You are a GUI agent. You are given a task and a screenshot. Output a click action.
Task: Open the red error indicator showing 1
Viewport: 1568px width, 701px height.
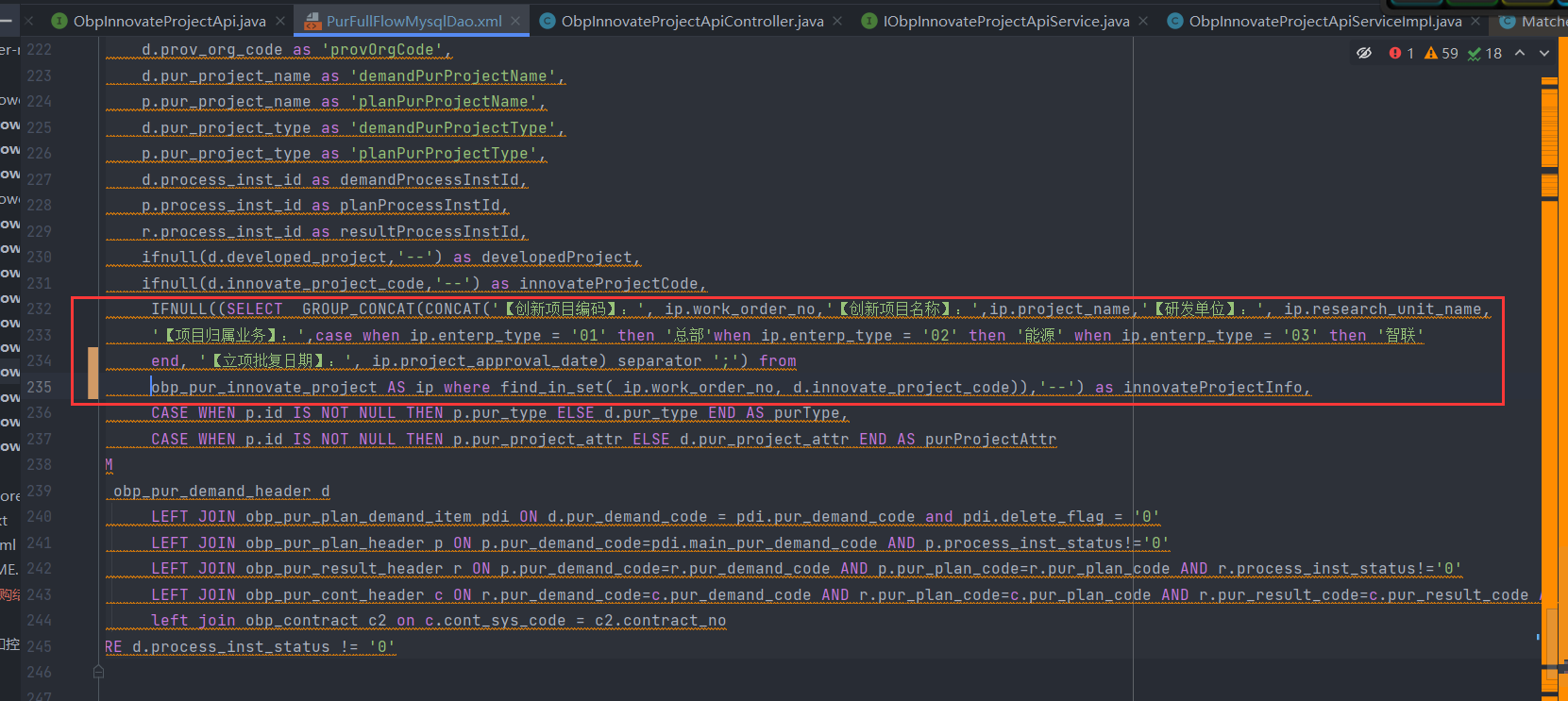1402,54
